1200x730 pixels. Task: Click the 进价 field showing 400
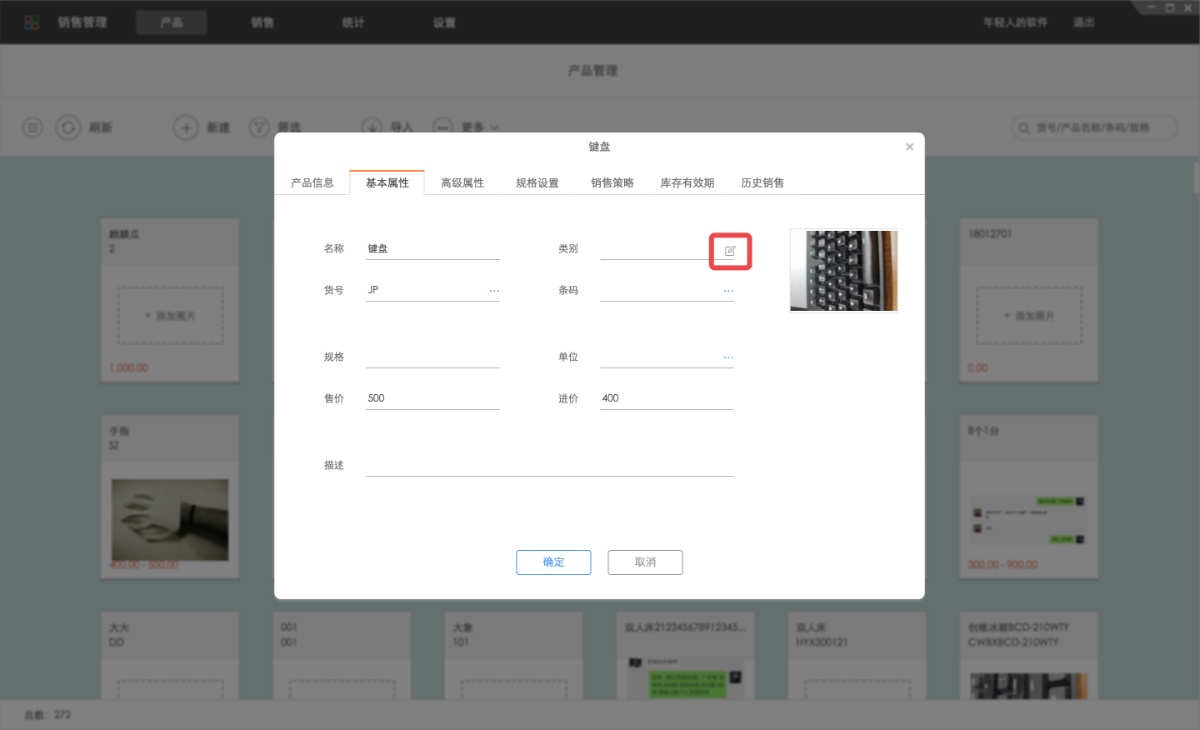pyautogui.click(x=667, y=398)
